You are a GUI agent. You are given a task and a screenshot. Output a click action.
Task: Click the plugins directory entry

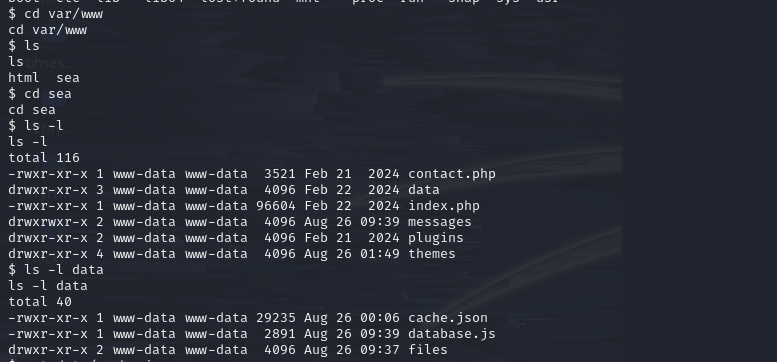[x=436, y=238]
